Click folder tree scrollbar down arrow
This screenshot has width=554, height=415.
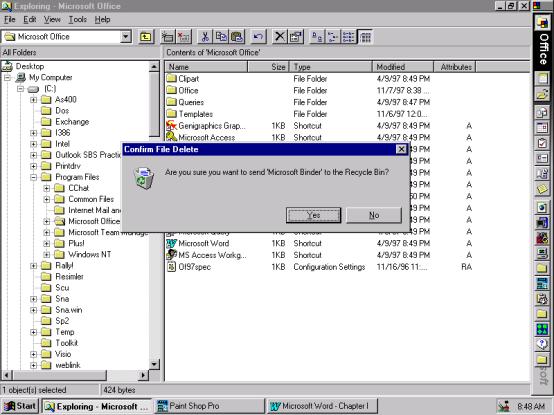tap(154, 364)
